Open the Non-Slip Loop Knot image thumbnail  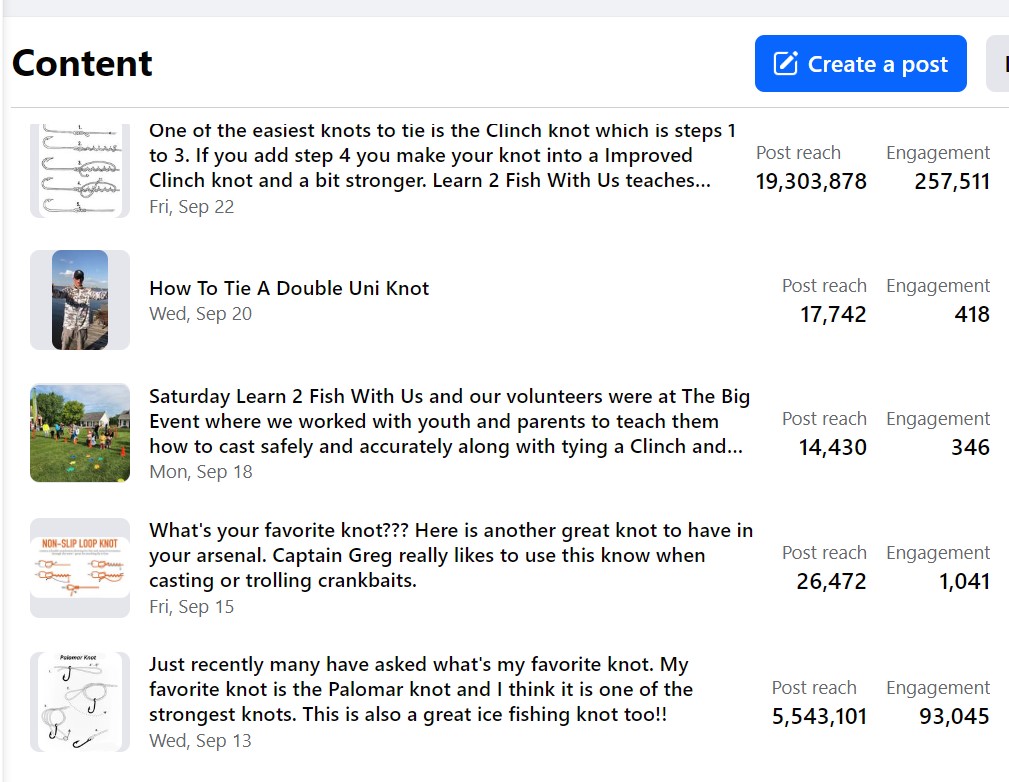80,567
